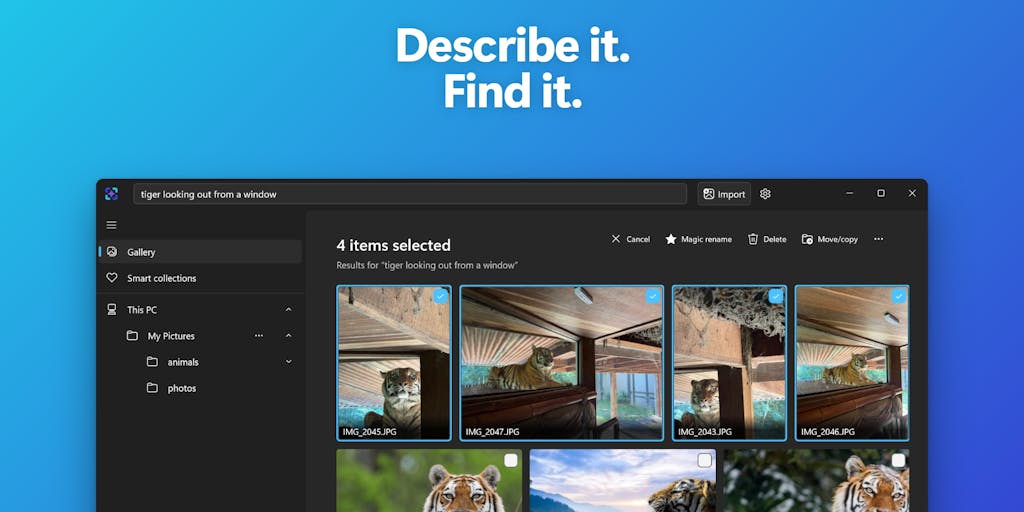Focus the search box with tiger query
Viewport: 1024px width, 512px height.
tap(410, 194)
